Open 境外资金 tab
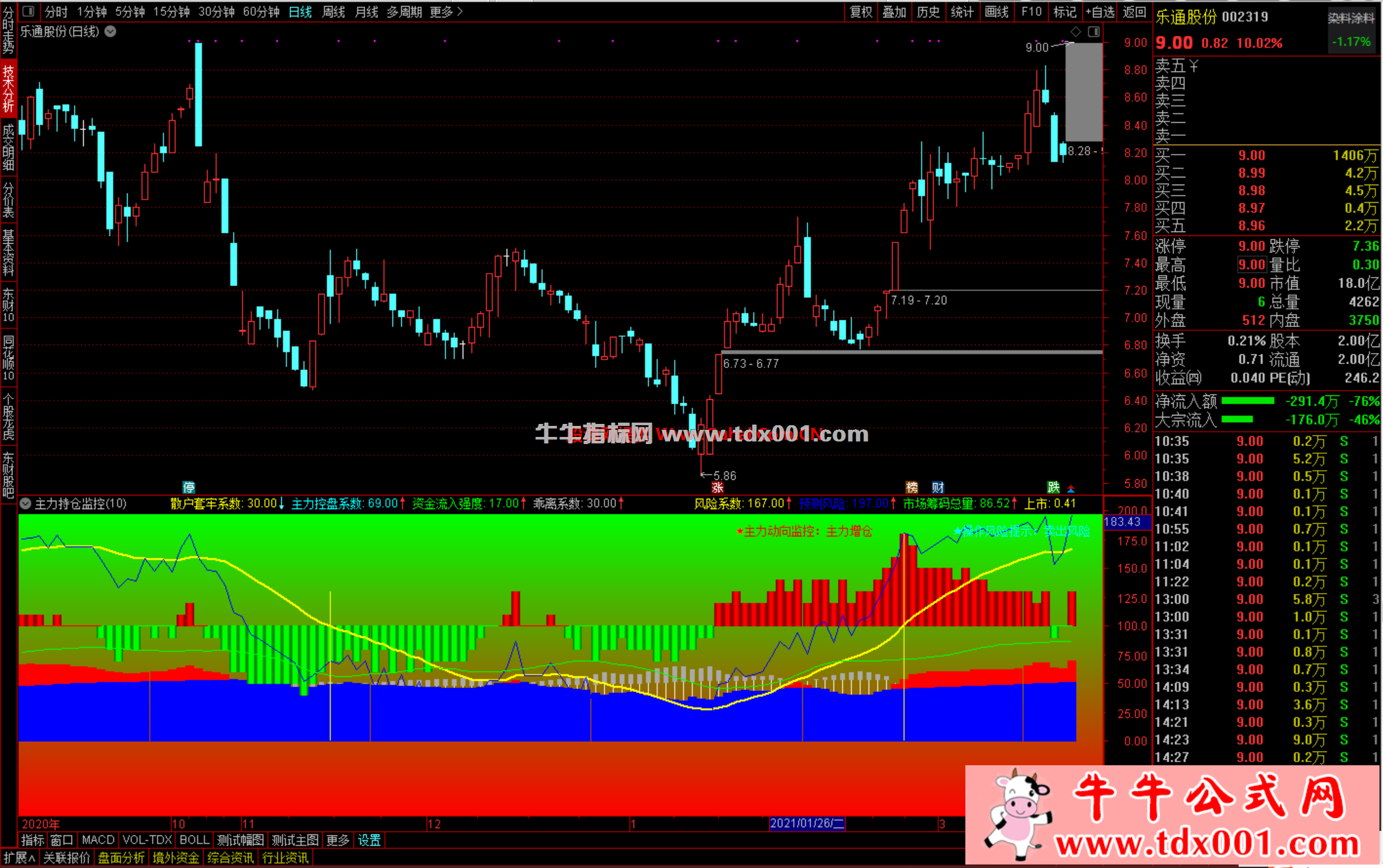Viewport: 1383px width, 868px height. tap(176, 858)
